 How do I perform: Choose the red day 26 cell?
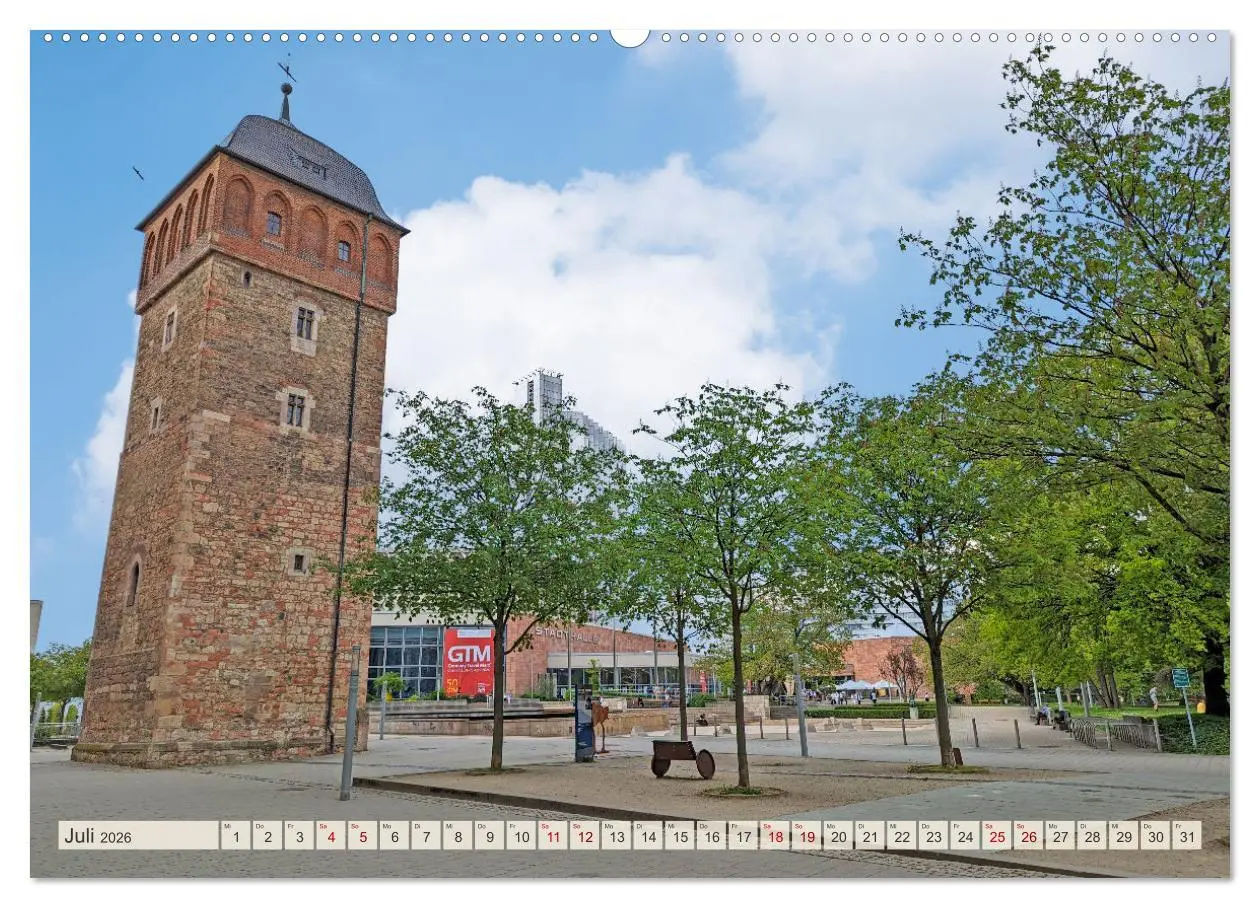1029,836
